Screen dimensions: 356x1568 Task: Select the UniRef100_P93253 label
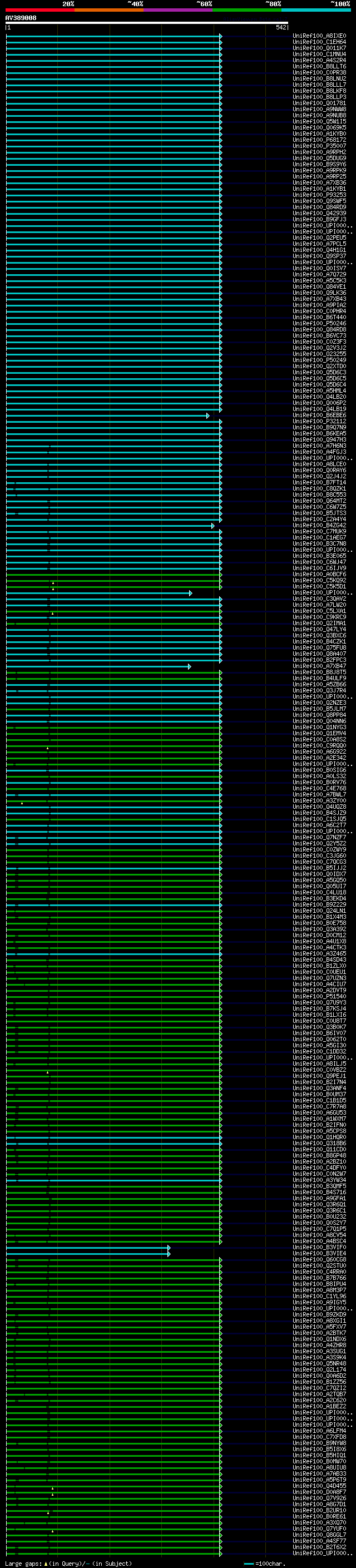(x=319, y=195)
